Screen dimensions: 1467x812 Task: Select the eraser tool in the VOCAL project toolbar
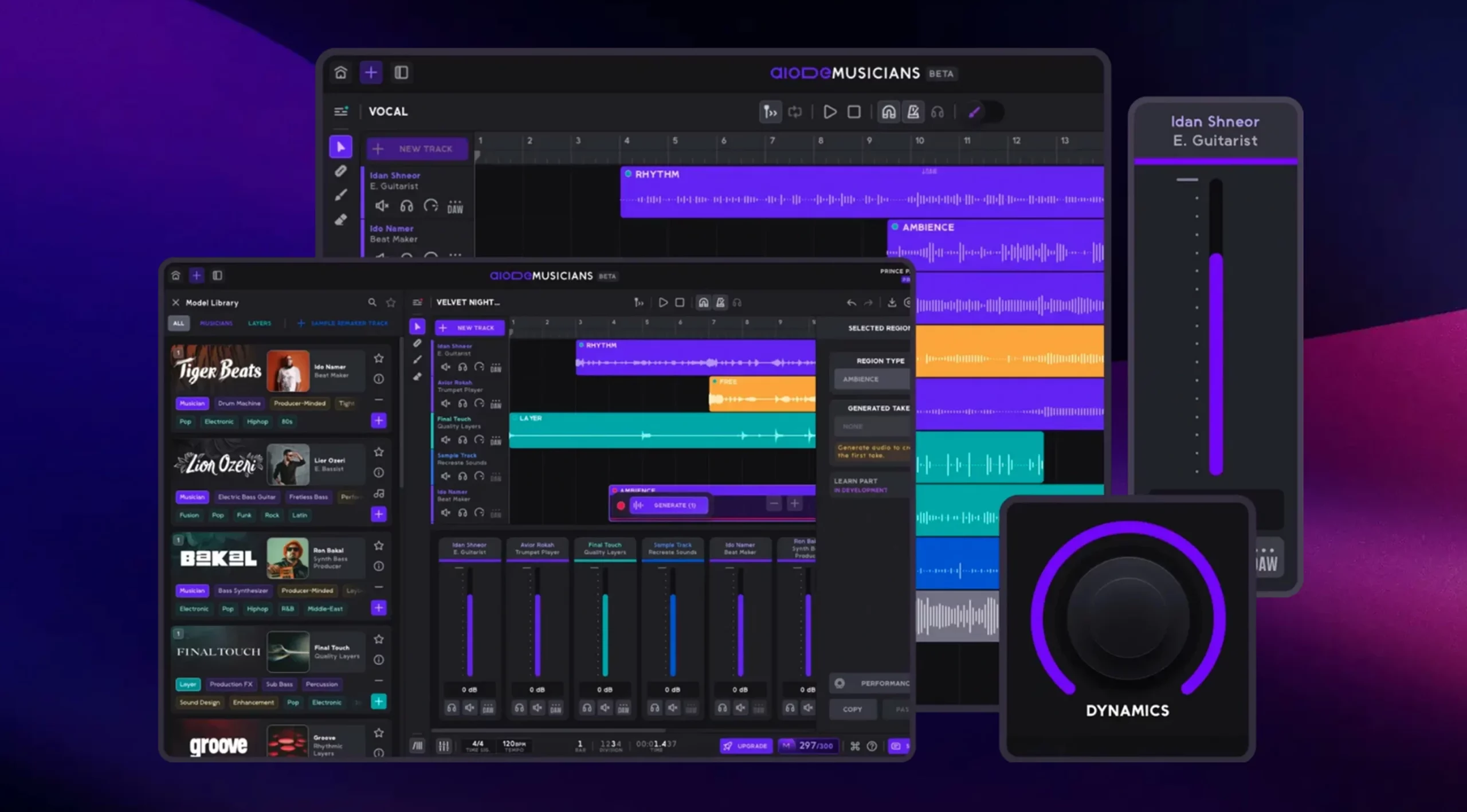point(341,220)
